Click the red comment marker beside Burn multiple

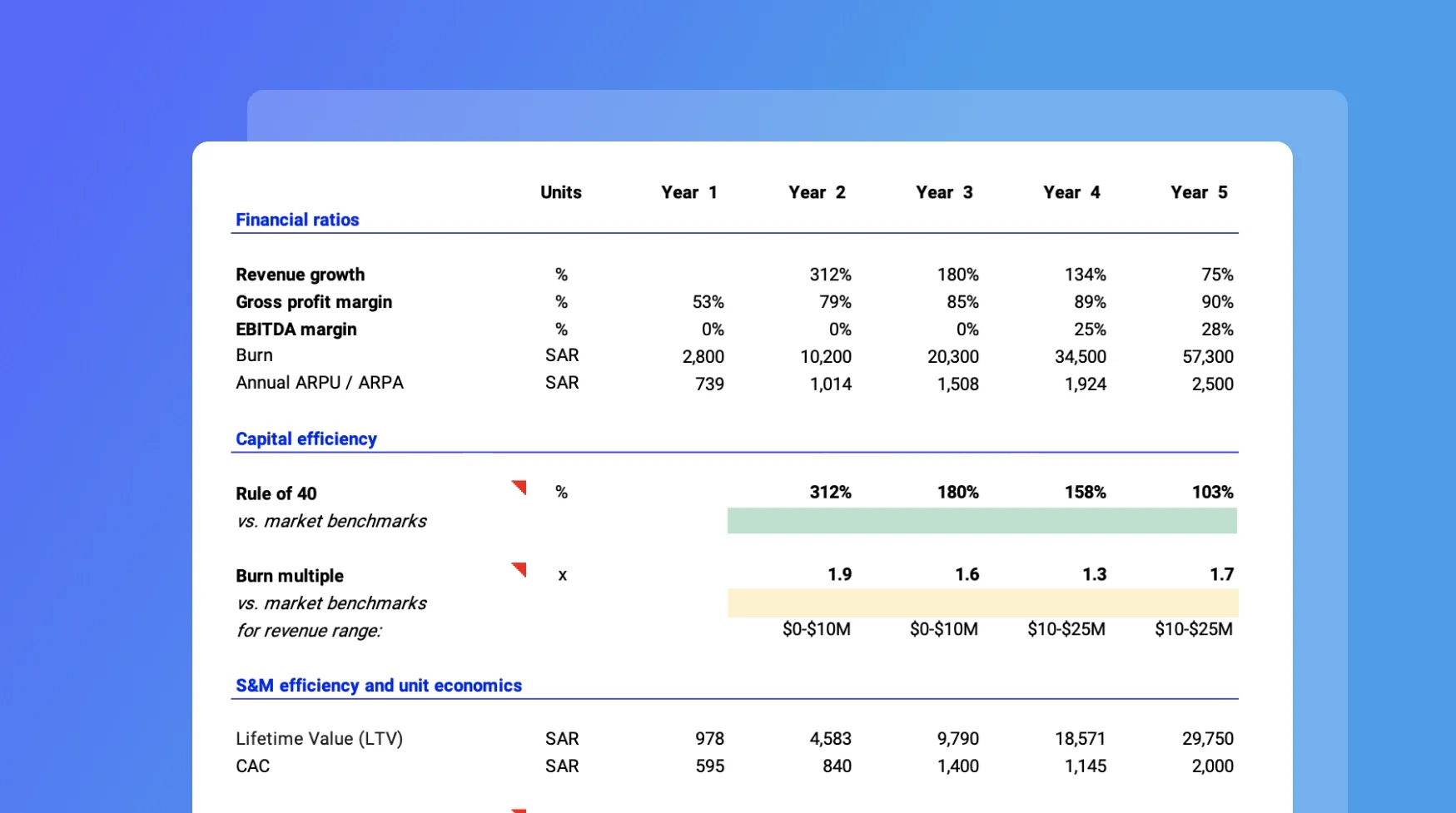(x=520, y=568)
